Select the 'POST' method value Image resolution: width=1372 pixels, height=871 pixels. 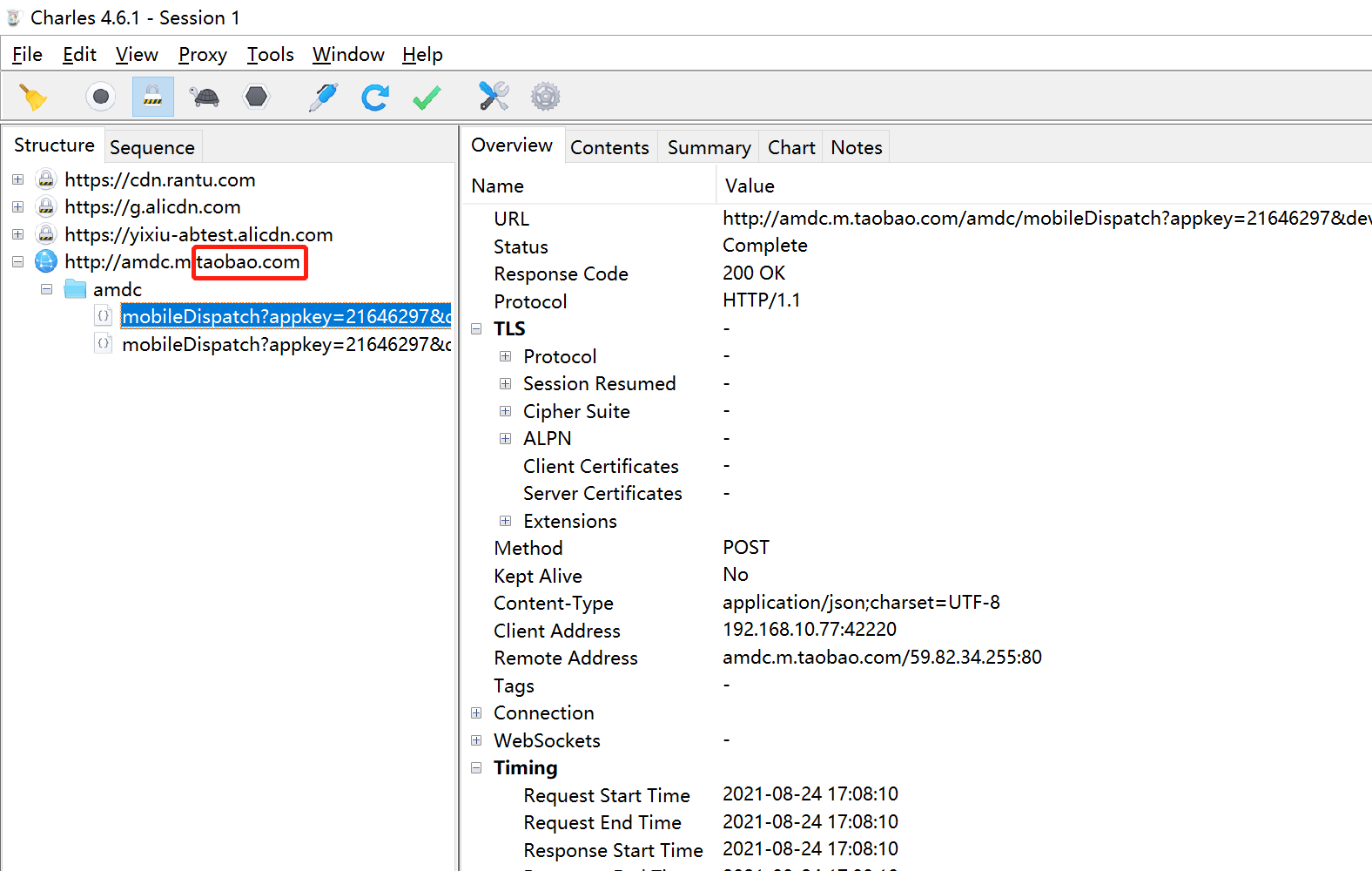tap(746, 547)
